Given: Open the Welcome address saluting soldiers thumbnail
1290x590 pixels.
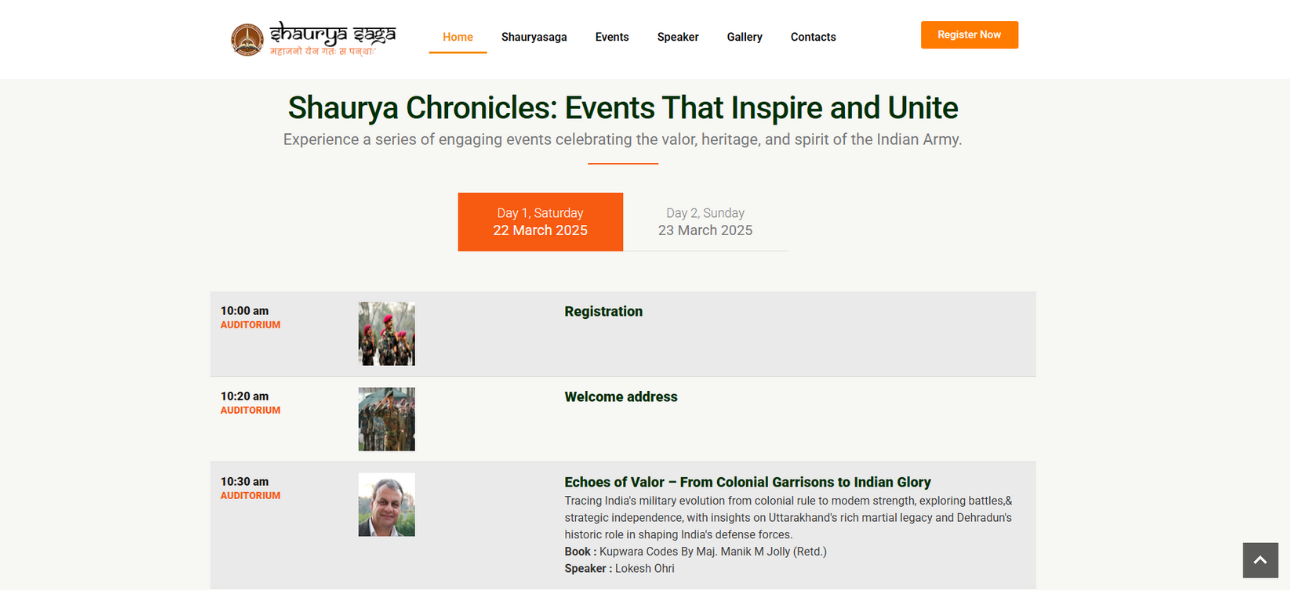Looking at the screenshot, I should coord(387,419).
